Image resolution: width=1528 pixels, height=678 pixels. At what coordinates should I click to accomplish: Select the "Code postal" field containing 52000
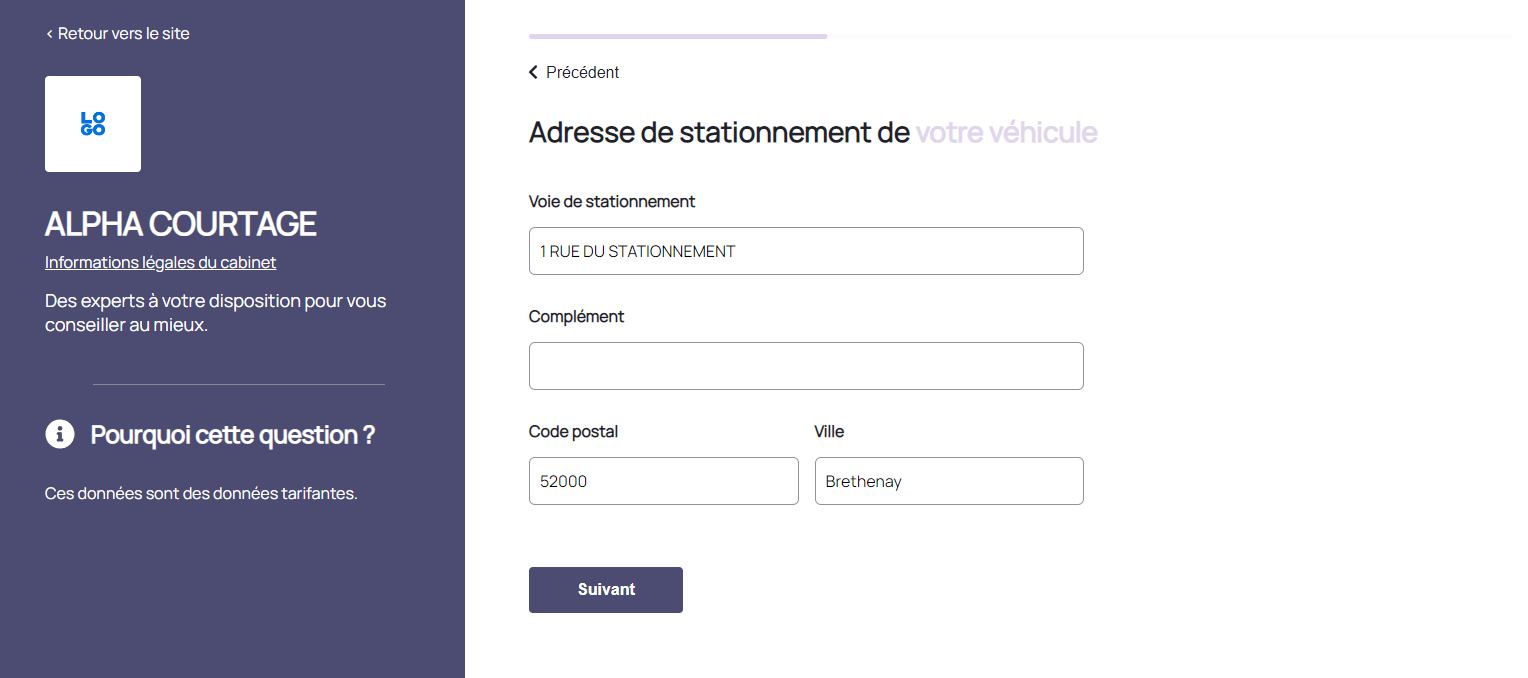point(663,481)
